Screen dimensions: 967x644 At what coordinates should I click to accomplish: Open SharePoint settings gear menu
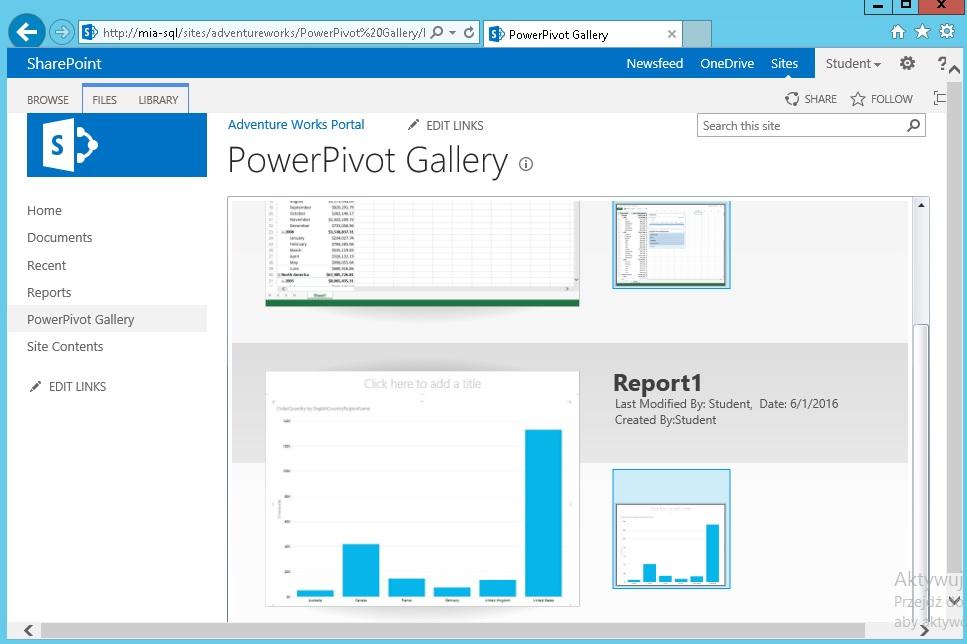coord(907,63)
